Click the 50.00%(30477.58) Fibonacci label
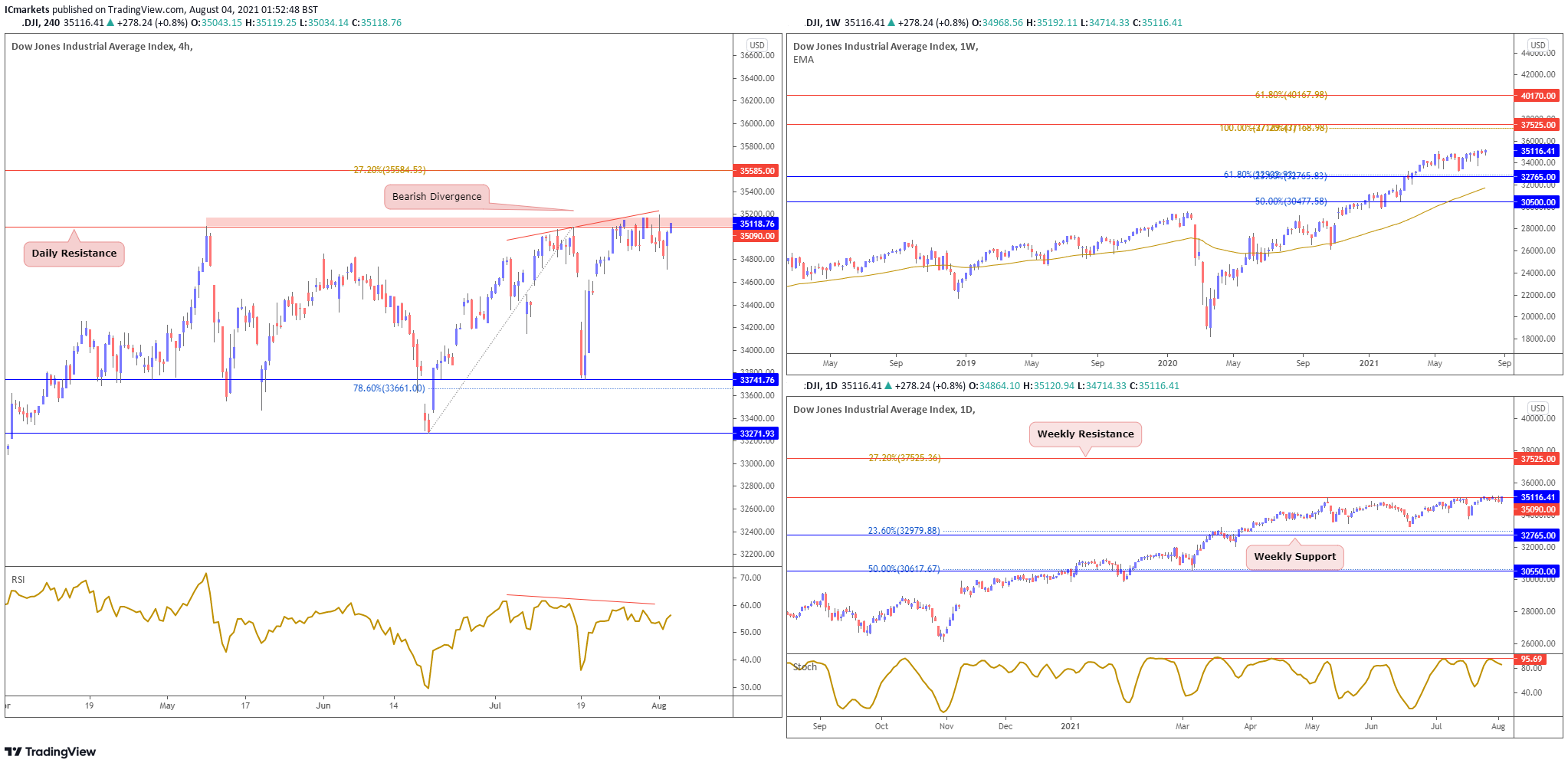This screenshot has height=766, width=1568. tap(1291, 201)
